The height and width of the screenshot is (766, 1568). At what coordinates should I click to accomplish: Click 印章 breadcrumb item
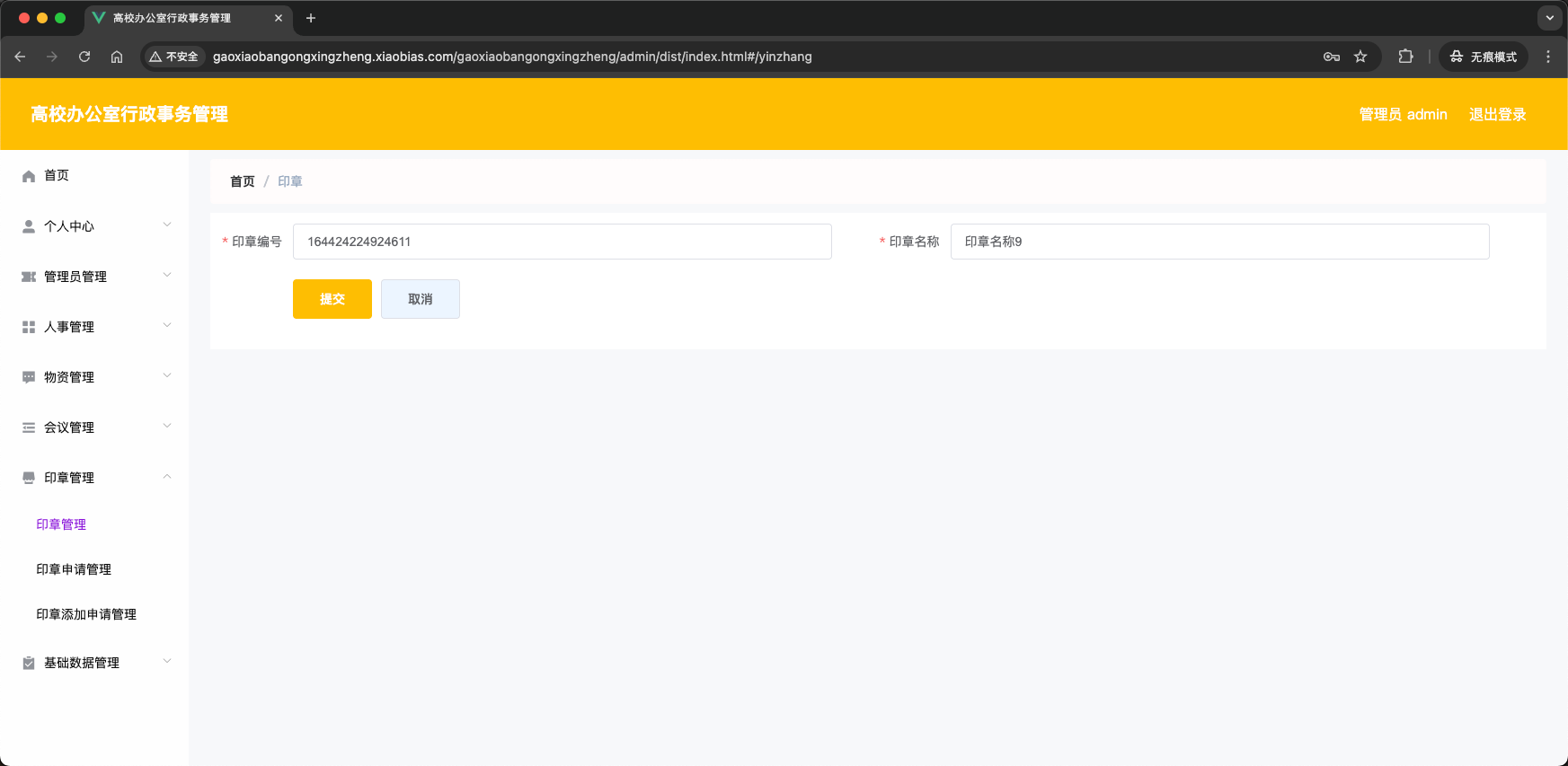click(290, 181)
